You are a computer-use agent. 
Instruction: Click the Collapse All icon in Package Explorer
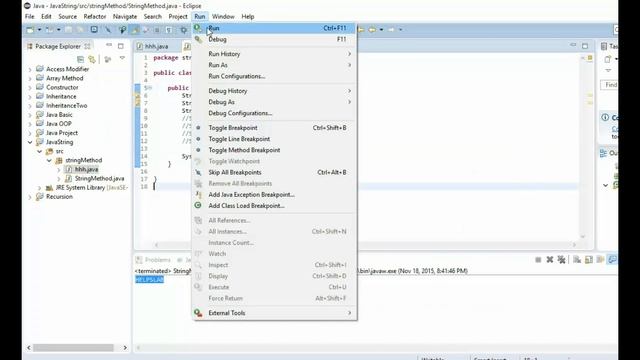point(80,59)
